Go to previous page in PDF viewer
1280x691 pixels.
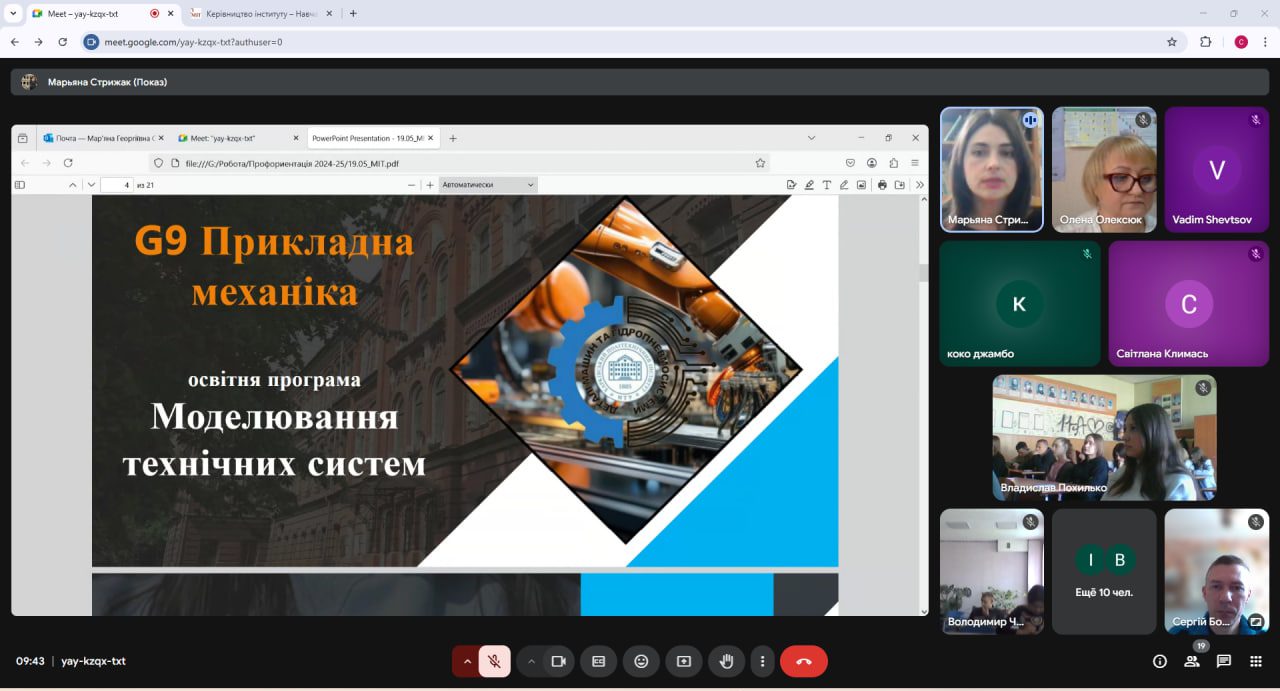pyautogui.click(x=73, y=185)
